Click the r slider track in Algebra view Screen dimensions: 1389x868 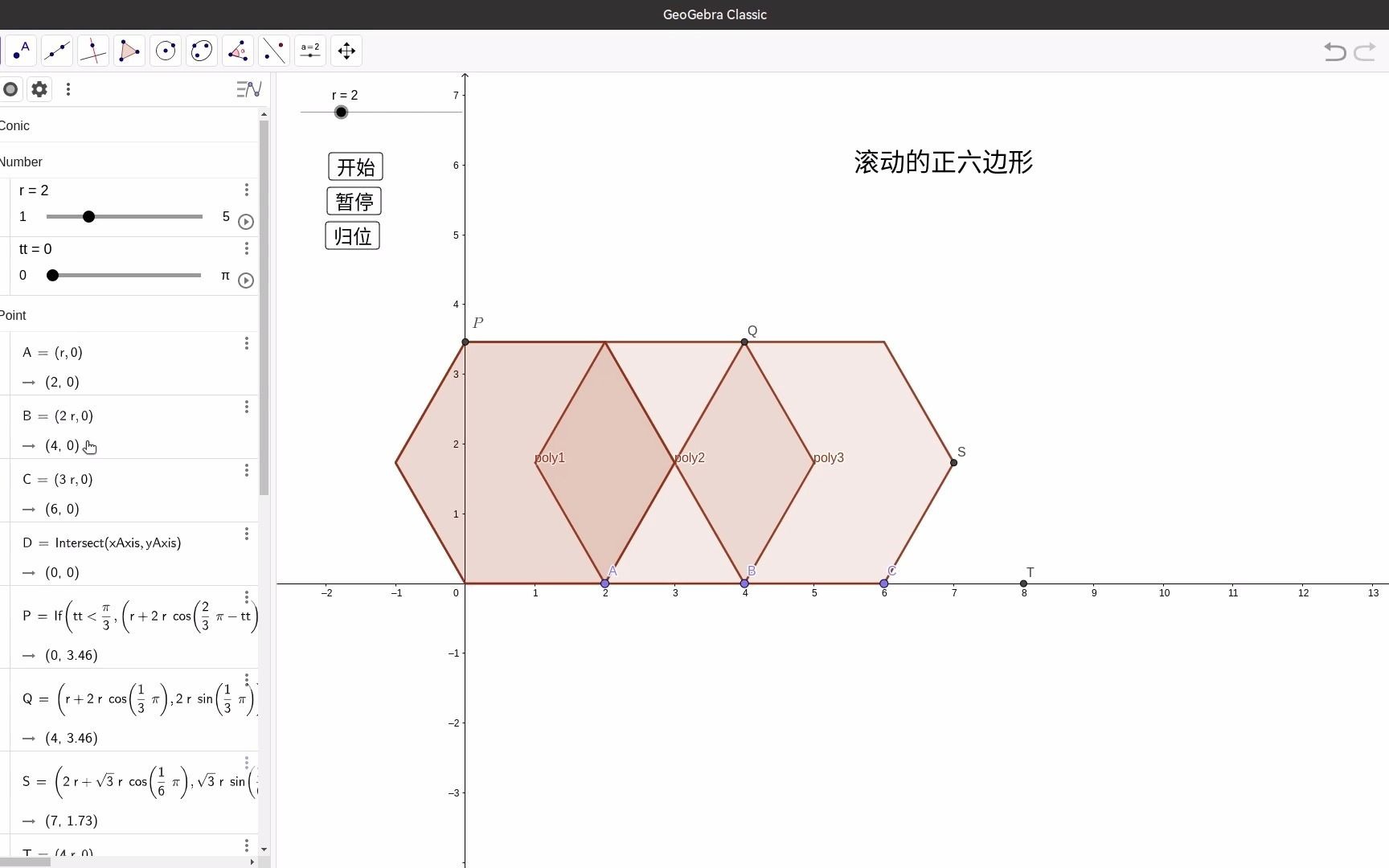(x=125, y=216)
